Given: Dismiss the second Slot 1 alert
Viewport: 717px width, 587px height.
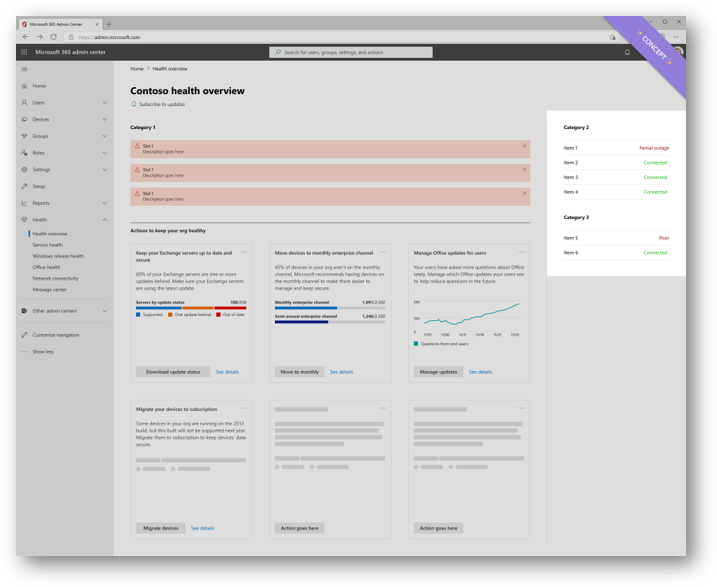Looking at the screenshot, I should coord(524,170).
